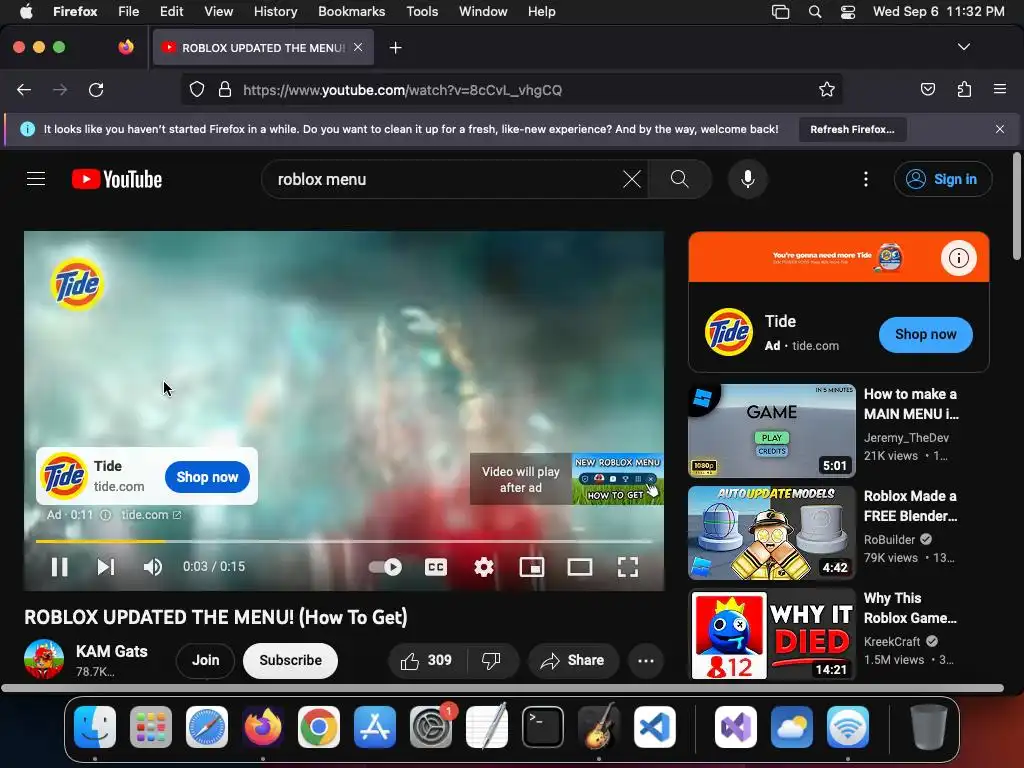Screen dimensions: 1024x768
Task: Enable miniplayer mode icon
Action: (x=532, y=567)
